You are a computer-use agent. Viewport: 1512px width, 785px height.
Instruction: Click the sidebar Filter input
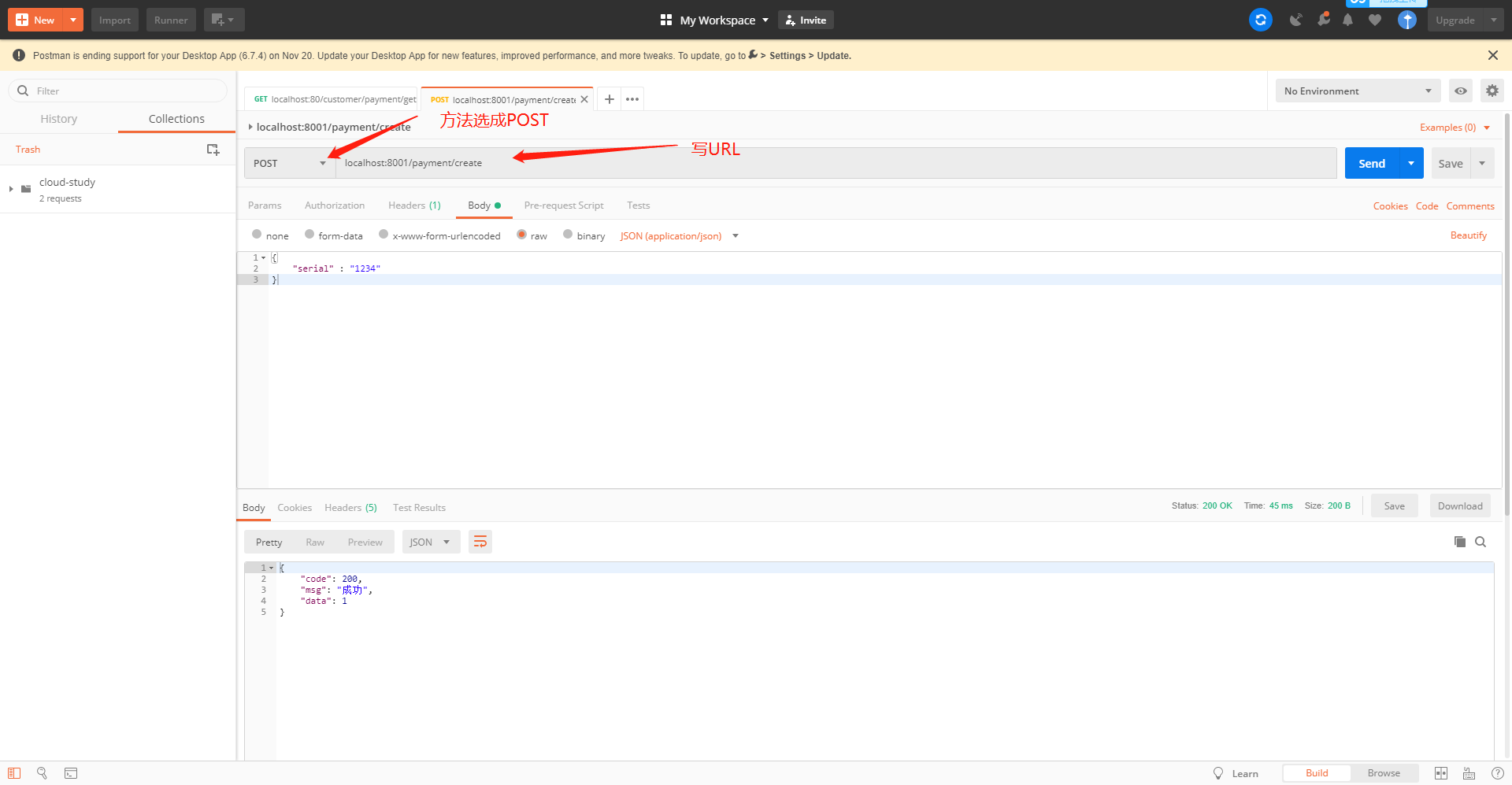coord(118,91)
